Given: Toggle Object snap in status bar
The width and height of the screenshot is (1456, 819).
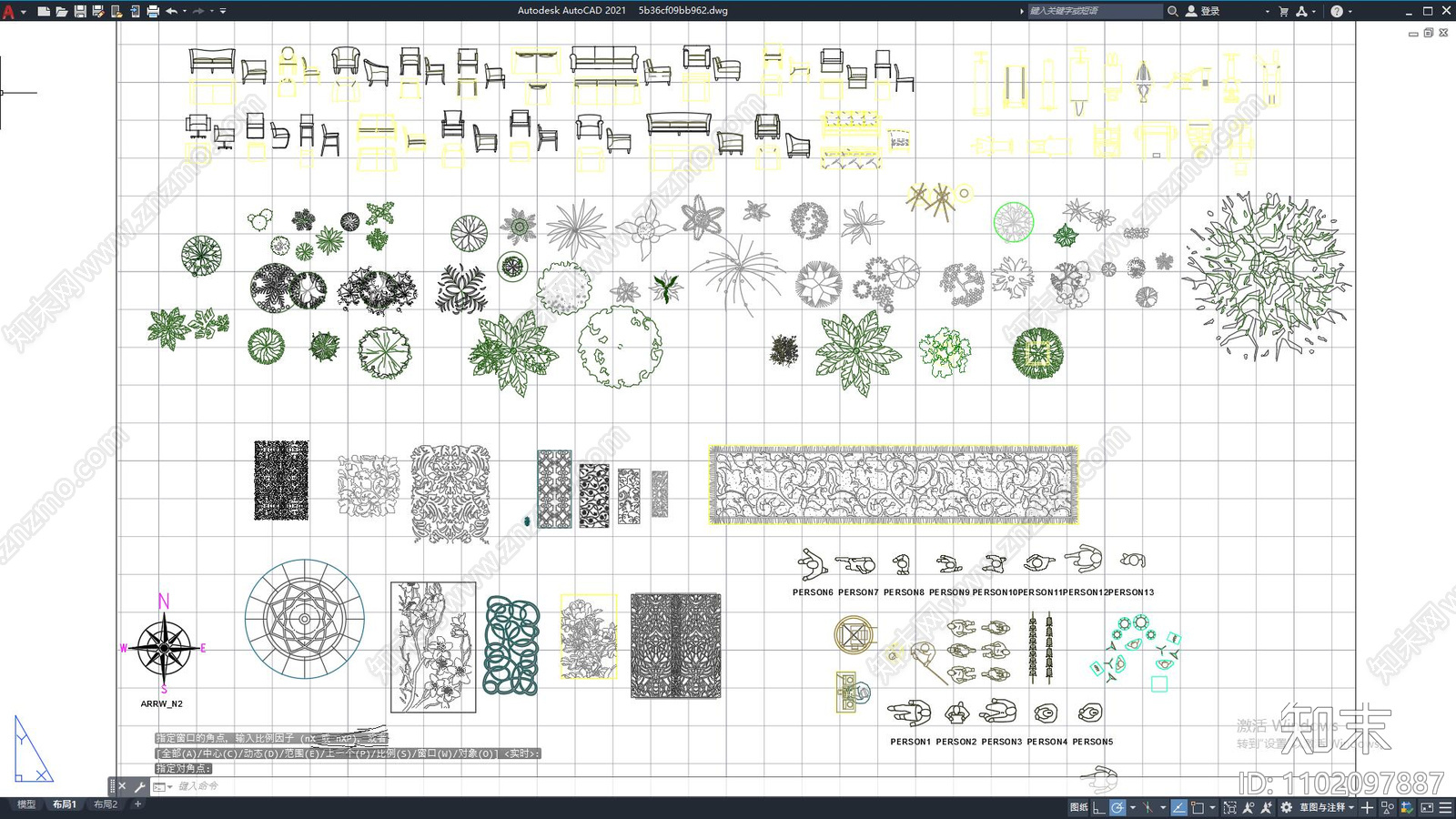Looking at the screenshot, I should pyautogui.click(x=1198, y=807).
